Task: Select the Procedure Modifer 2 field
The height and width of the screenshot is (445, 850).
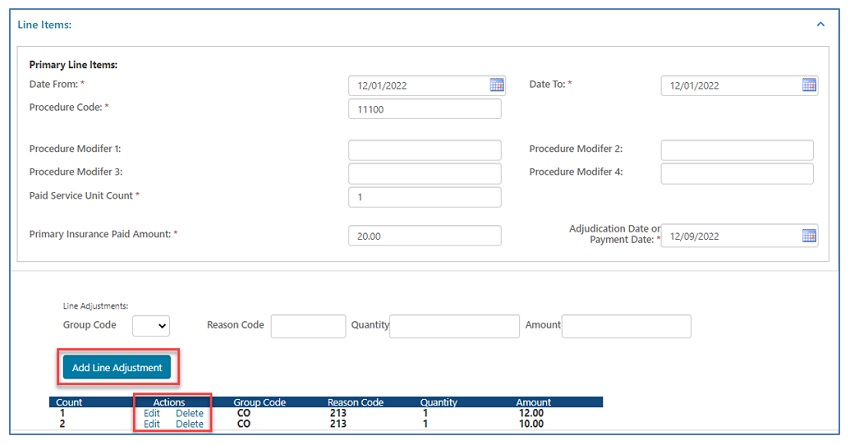Action: tap(737, 150)
